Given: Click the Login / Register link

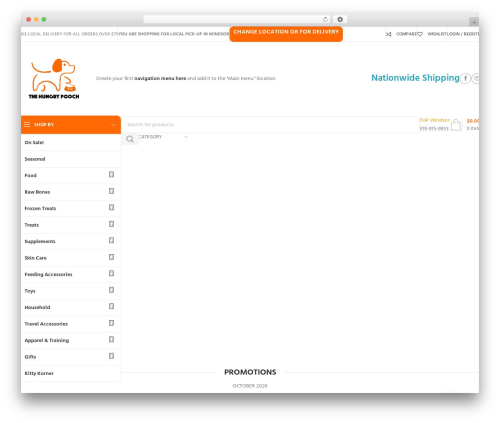Looking at the screenshot, I should 462,34.
